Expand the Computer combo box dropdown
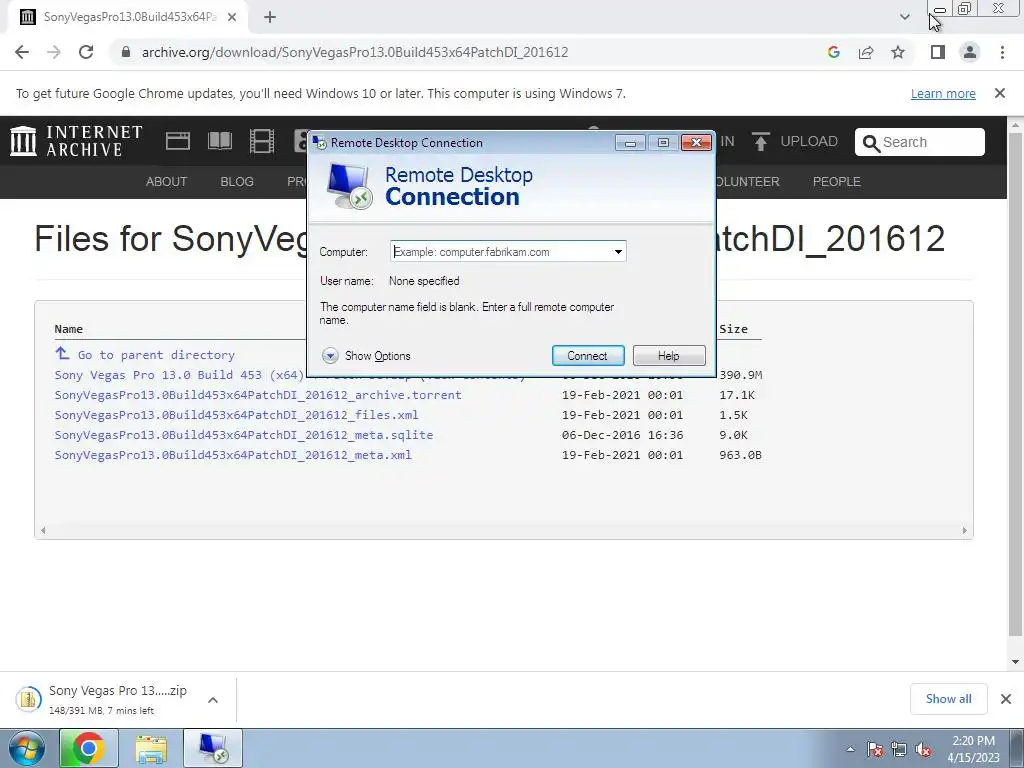Screen dimensions: 1024x768 pyautogui.click(x=618, y=251)
